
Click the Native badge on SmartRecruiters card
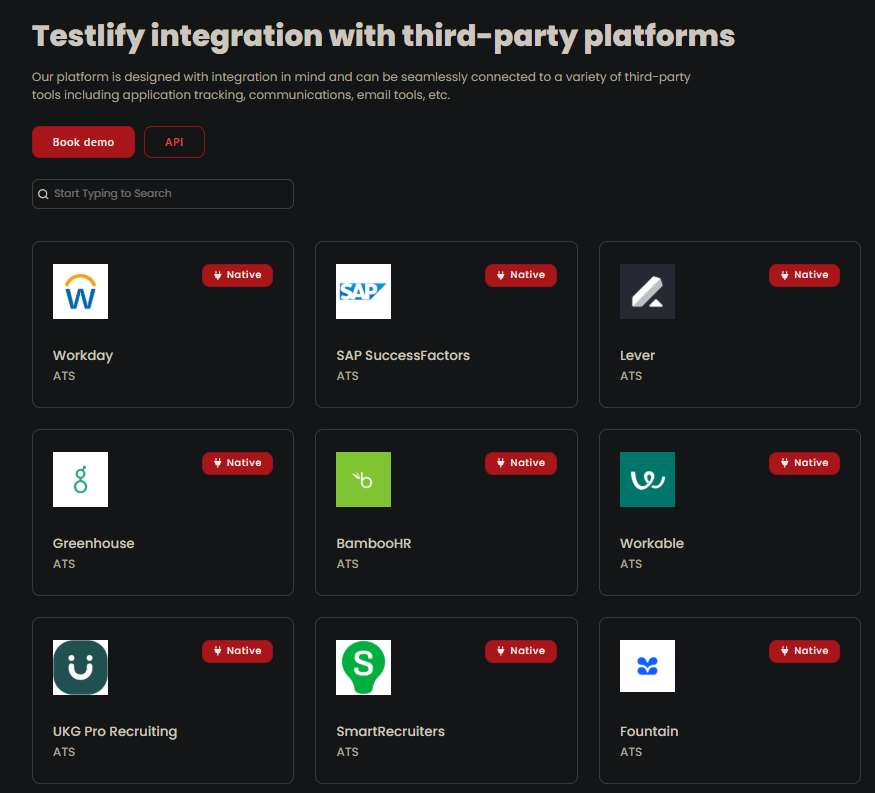pos(521,651)
